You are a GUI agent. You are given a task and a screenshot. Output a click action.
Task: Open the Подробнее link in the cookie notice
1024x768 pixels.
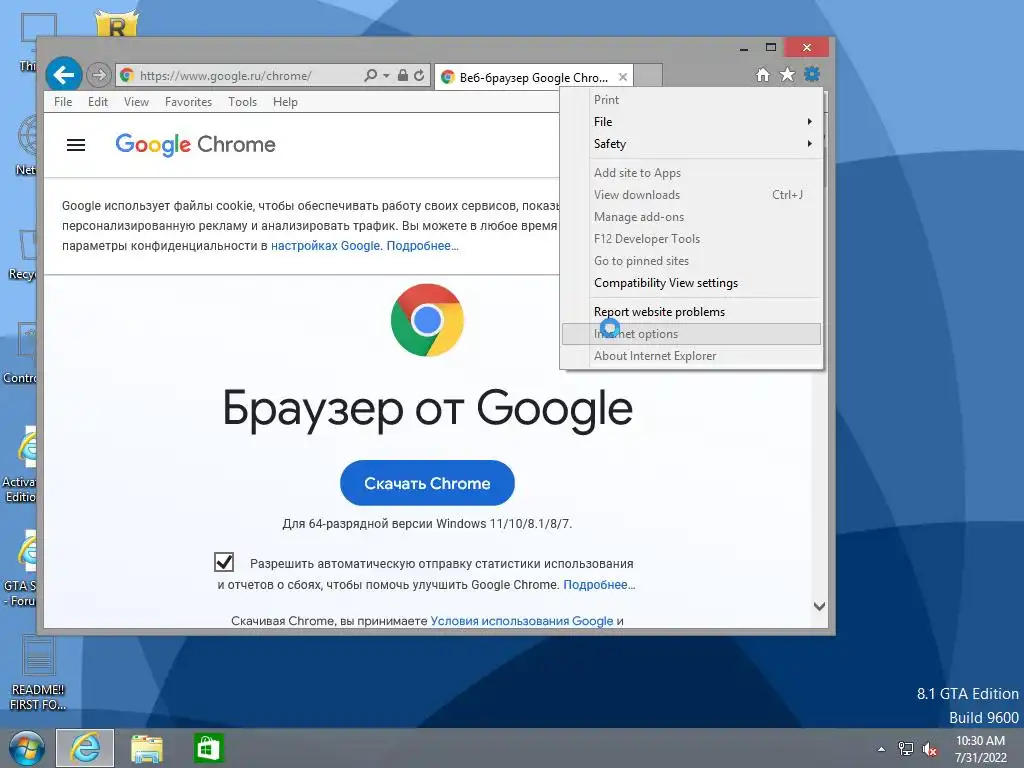(423, 246)
